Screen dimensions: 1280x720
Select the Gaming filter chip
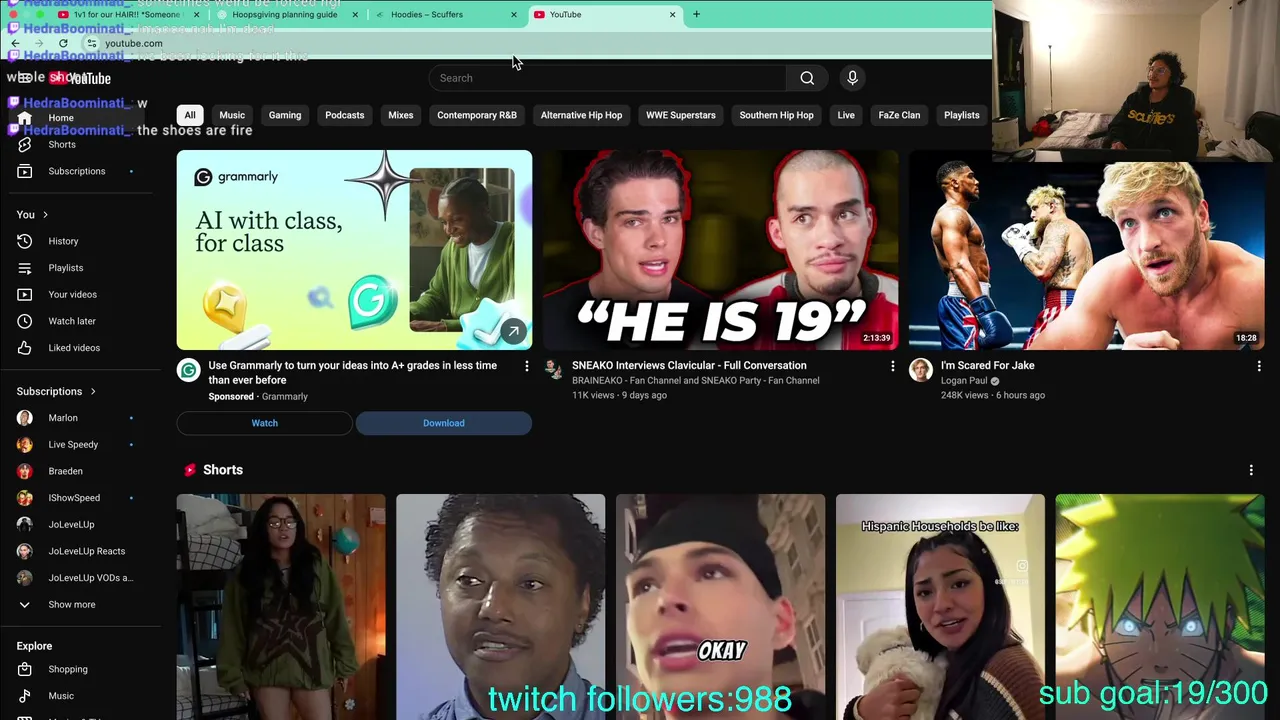pos(285,115)
